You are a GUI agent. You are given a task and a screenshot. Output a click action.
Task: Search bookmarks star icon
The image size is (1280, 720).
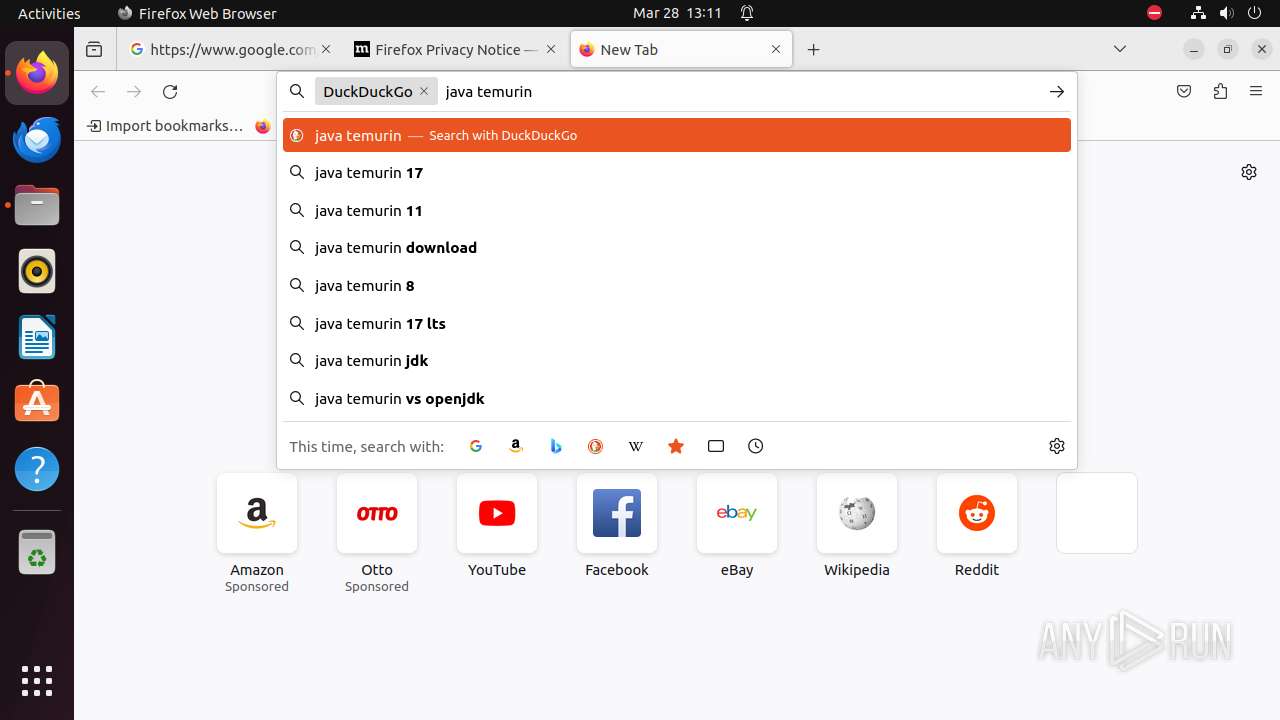pyautogui.click(x=676, y=446)
